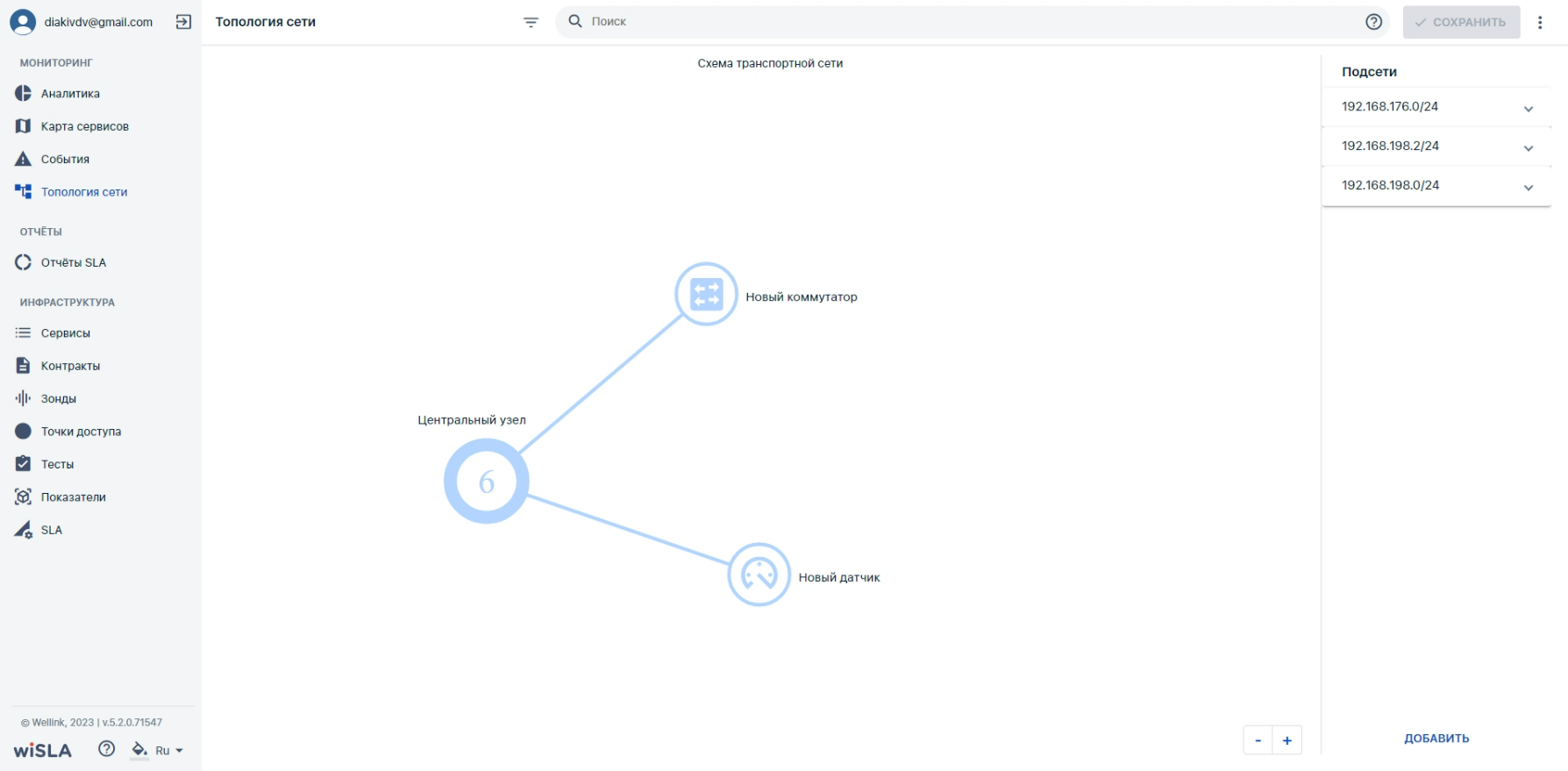Open the theme paint bucket icon
The width and height of the screenshot is (1568, 771).
click(x=139, y=749)
